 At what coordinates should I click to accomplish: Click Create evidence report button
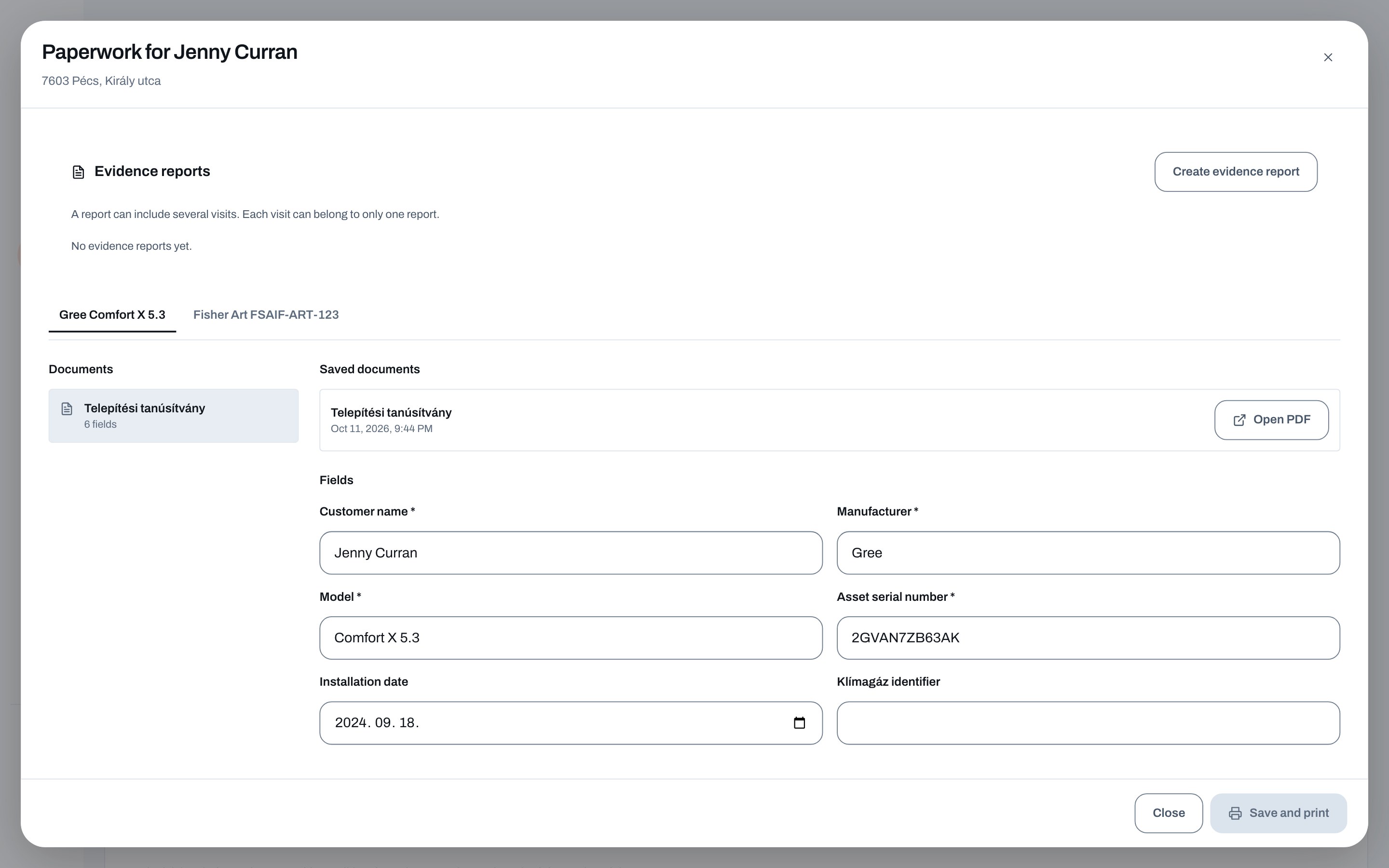[x=1236, y=172]
